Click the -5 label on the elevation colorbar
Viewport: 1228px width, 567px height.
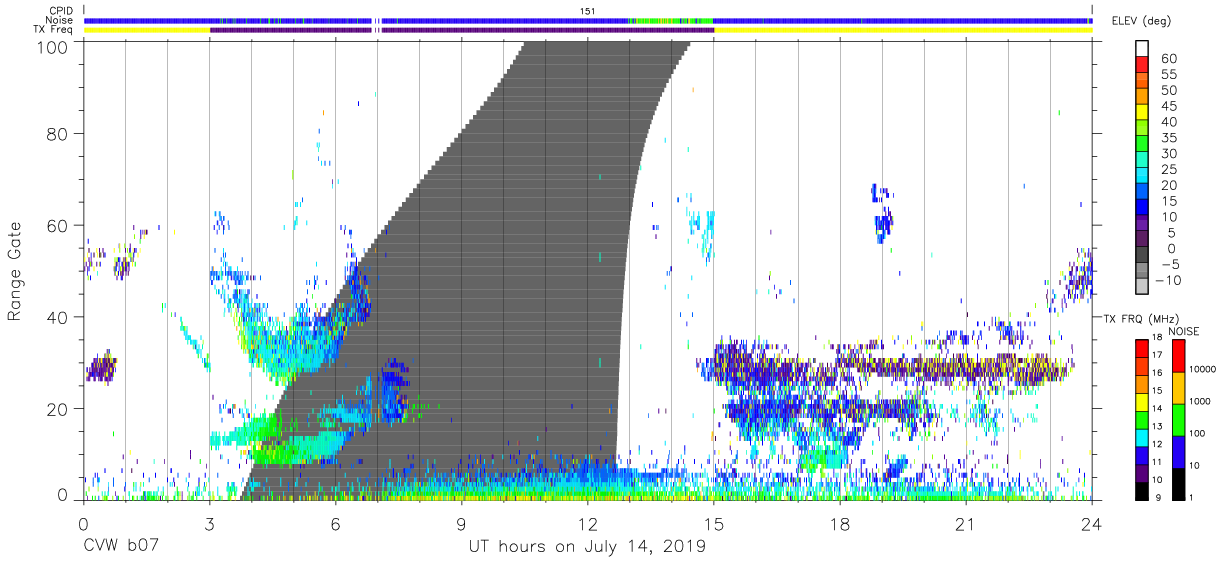tap(1170, 265)
